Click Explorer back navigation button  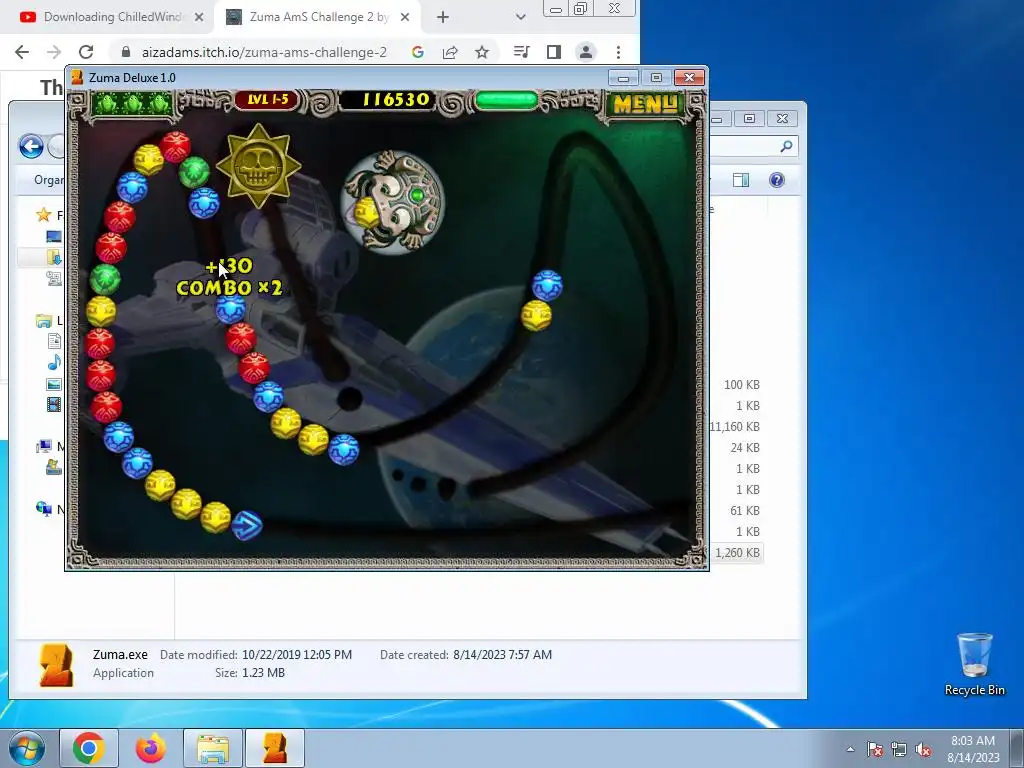[31, 146]
